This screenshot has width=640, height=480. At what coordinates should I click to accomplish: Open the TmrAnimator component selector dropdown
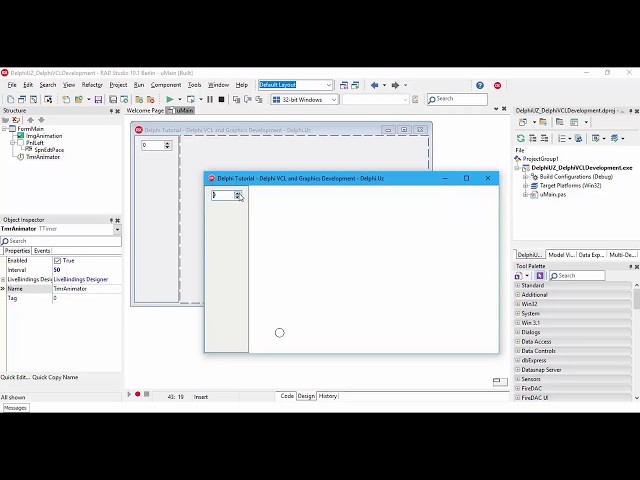(117, 229)
